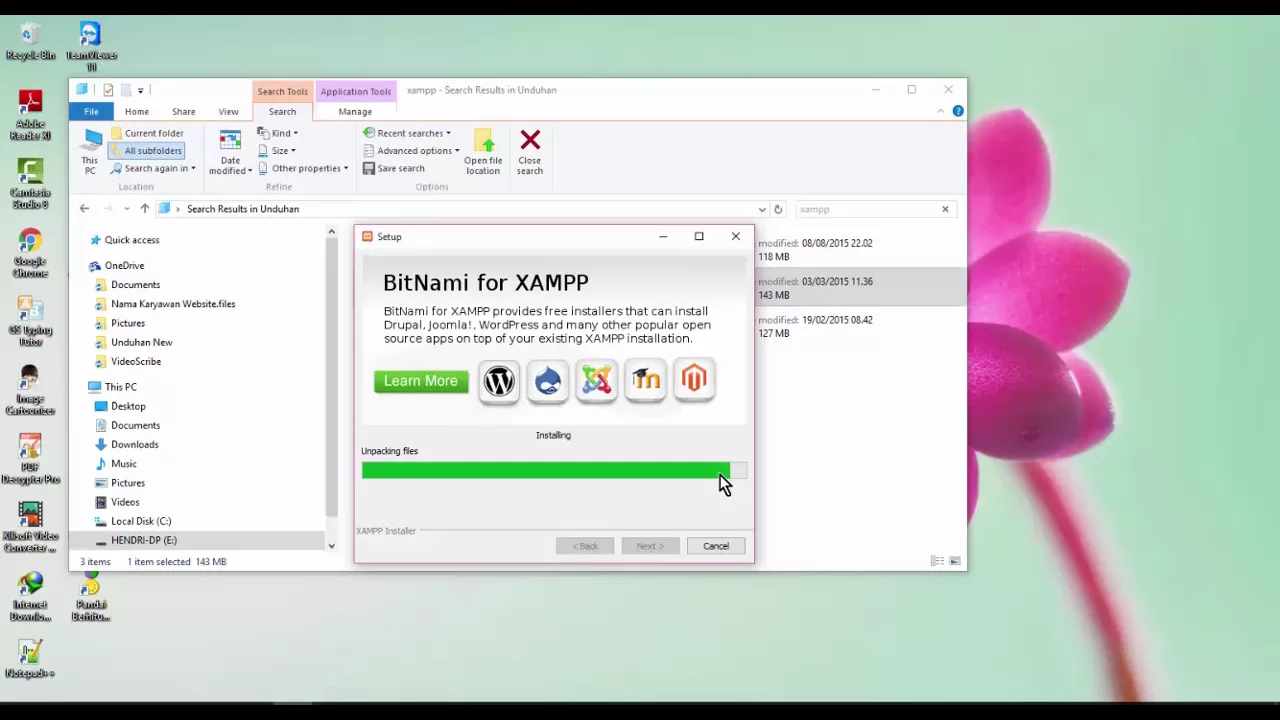Open Nama Karyawan Website.files folder
Viewport: 1280px width, 720px height.
(x=165, y=304)
